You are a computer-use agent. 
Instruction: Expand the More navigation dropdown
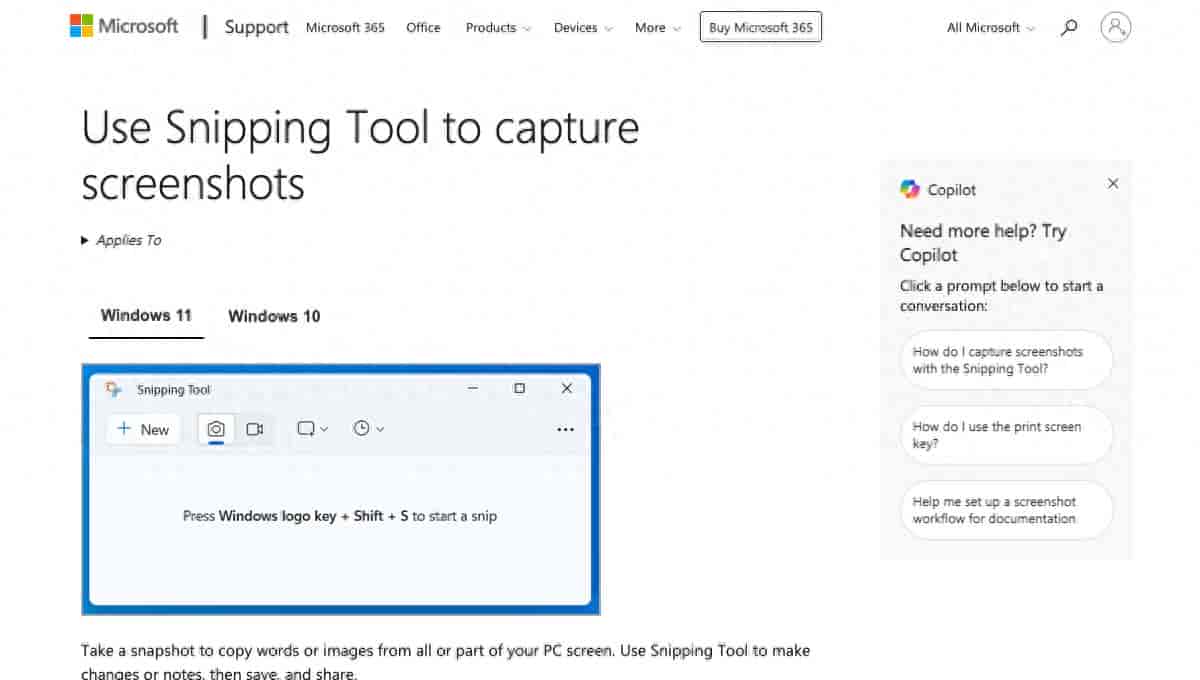pyautogui.click(x=657, y=28)
